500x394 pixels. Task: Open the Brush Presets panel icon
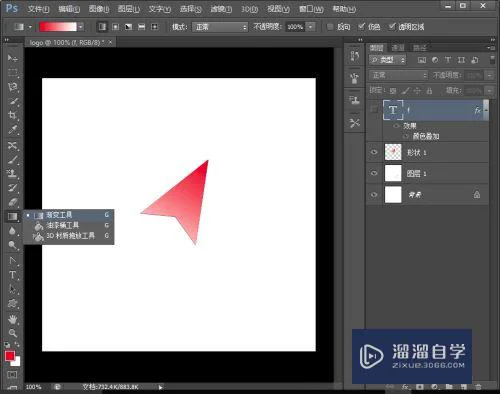pos(355,78)
